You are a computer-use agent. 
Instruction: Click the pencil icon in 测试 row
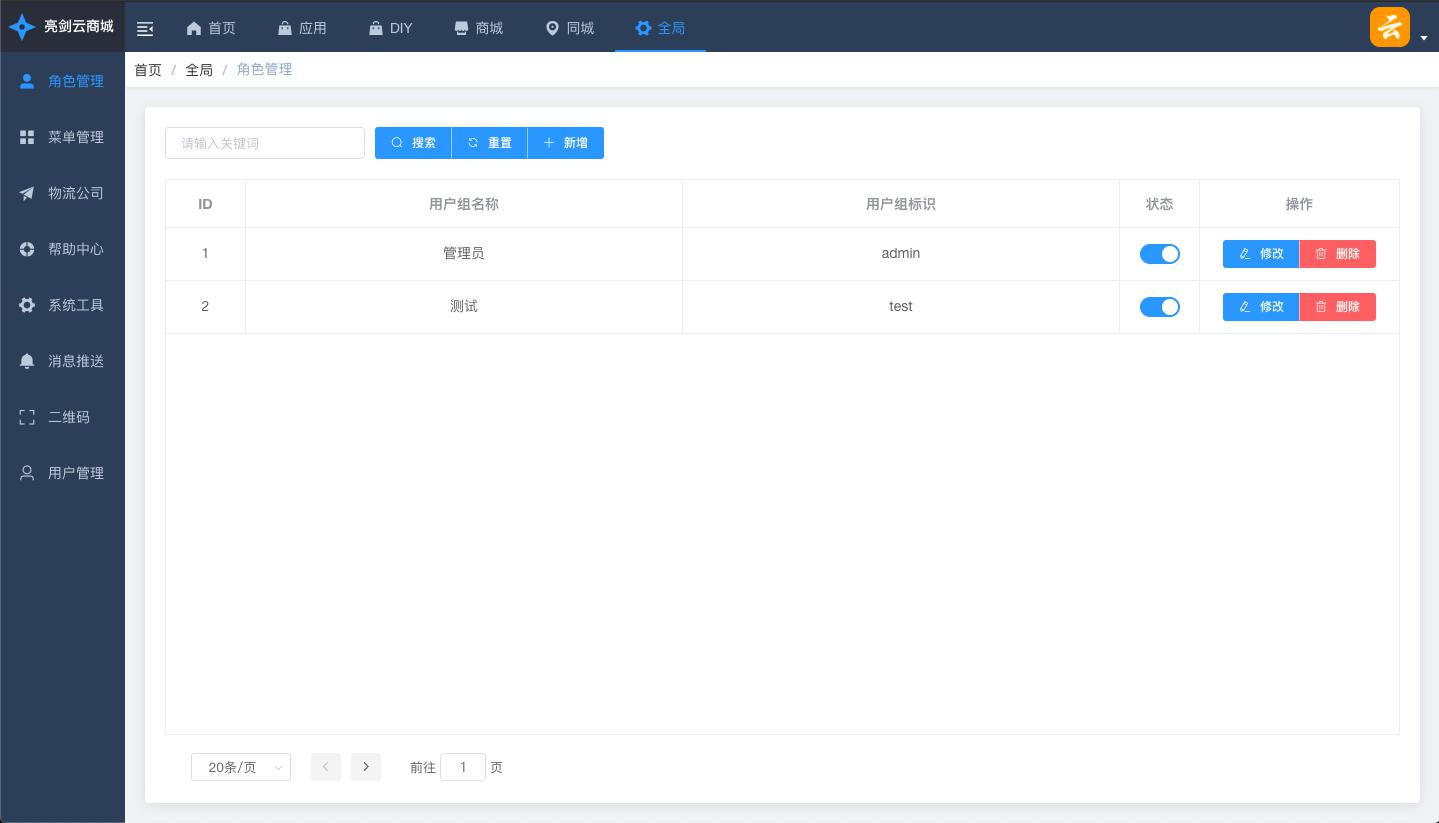pyautogui.click(x=1245, y=307)
